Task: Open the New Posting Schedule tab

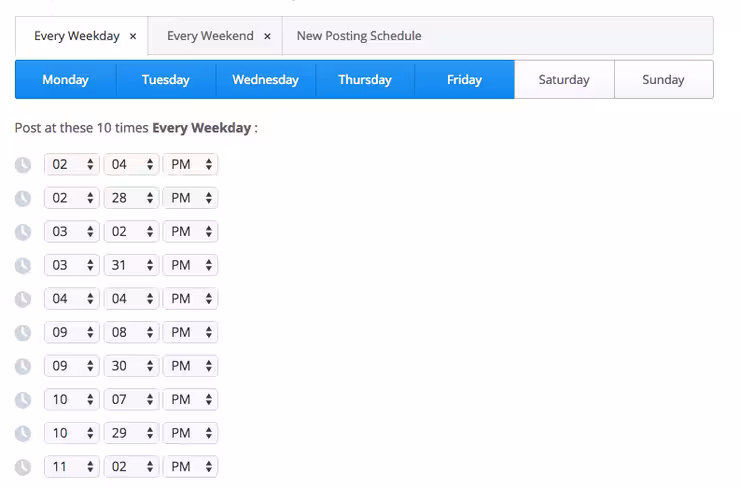Action: pos(359,36)
